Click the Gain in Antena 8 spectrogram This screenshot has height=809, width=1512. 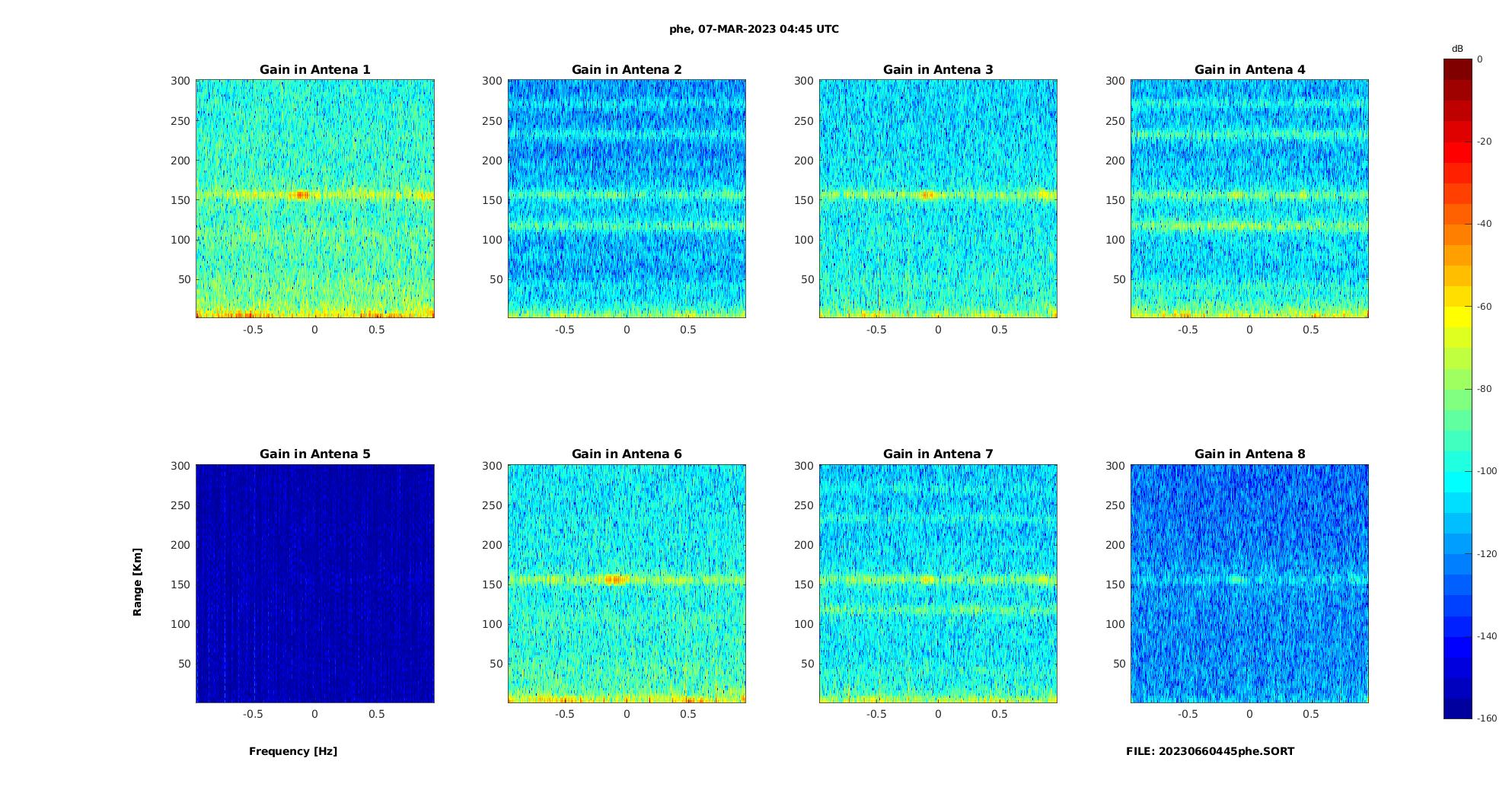tap(1249, 583)
